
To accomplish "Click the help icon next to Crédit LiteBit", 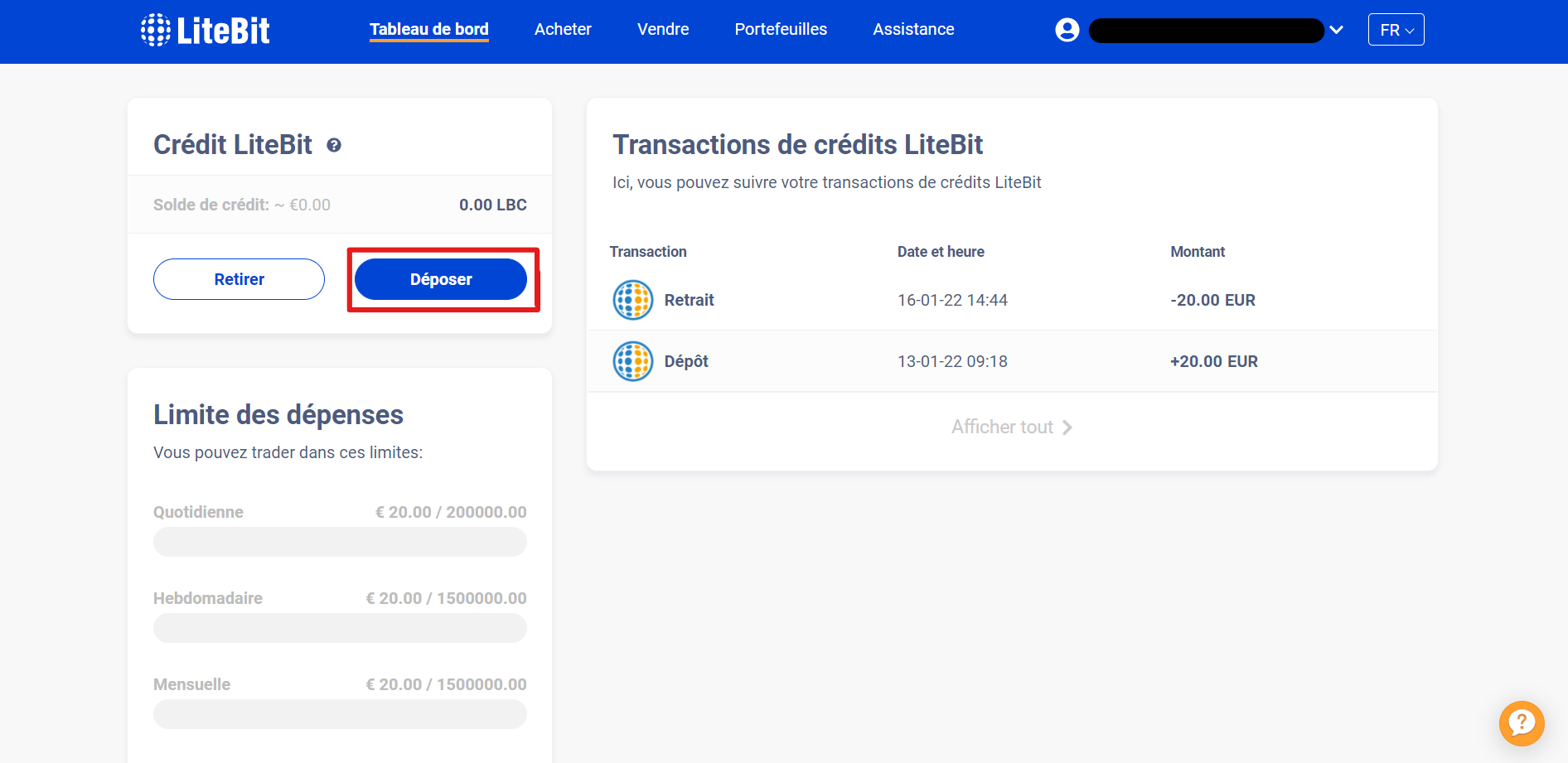I will click(x=334, y=145).
